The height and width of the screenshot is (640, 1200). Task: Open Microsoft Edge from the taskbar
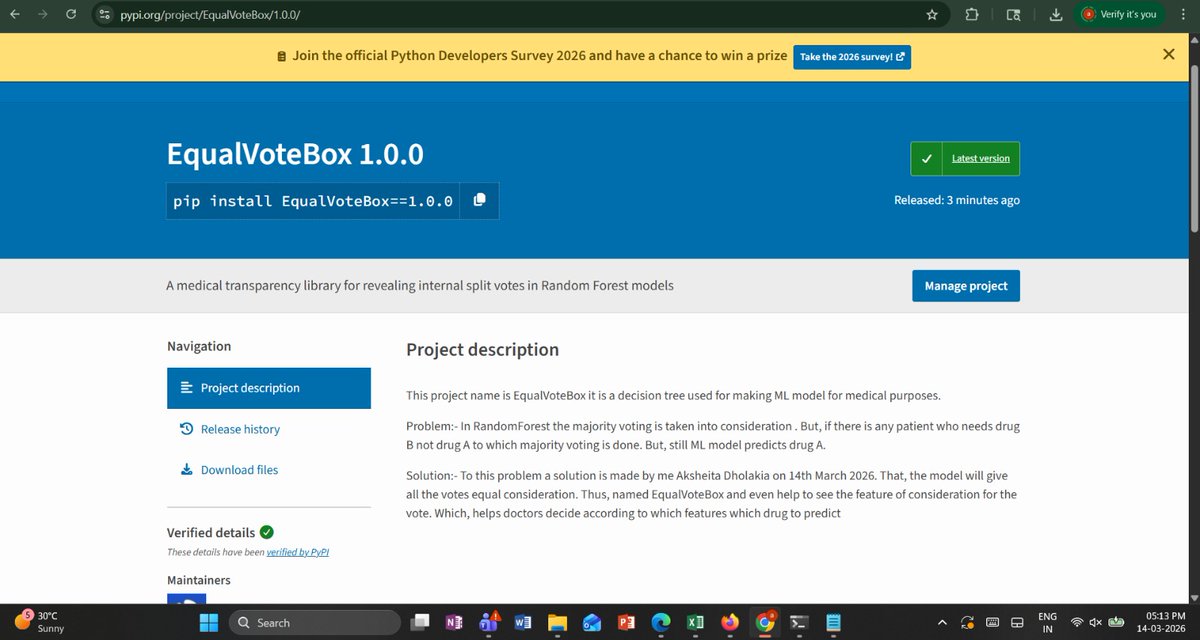tap(661, 623)
